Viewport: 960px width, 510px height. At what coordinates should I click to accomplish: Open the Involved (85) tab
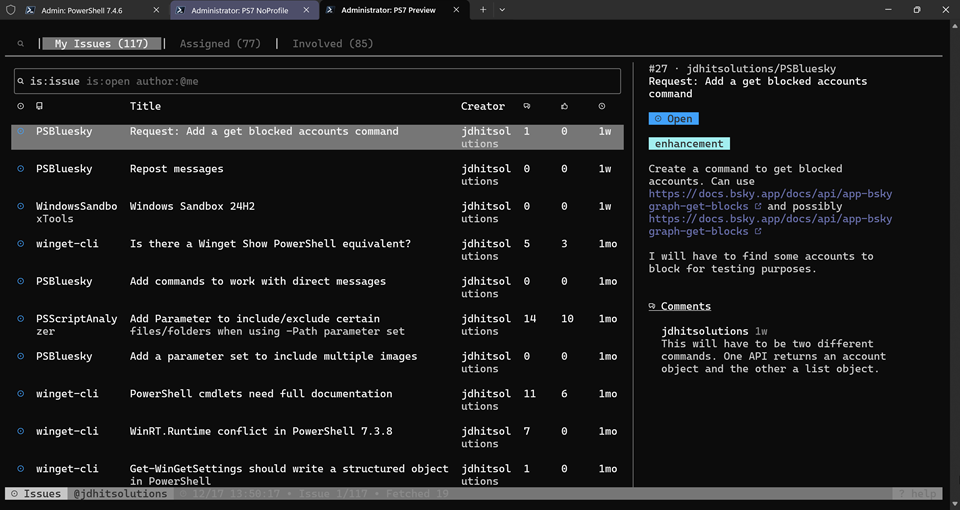point(332,43)
